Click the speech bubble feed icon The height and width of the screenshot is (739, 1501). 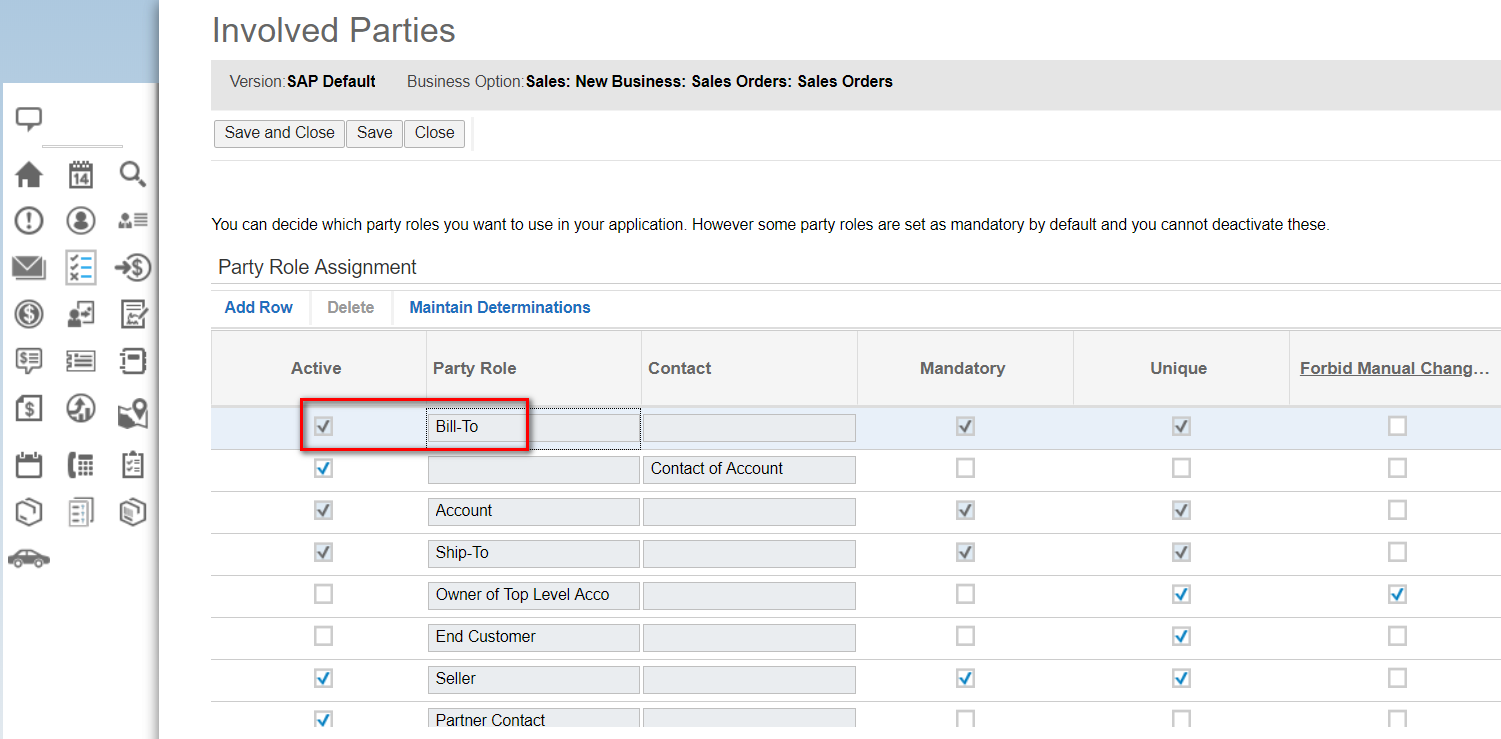tap(29, 120)
